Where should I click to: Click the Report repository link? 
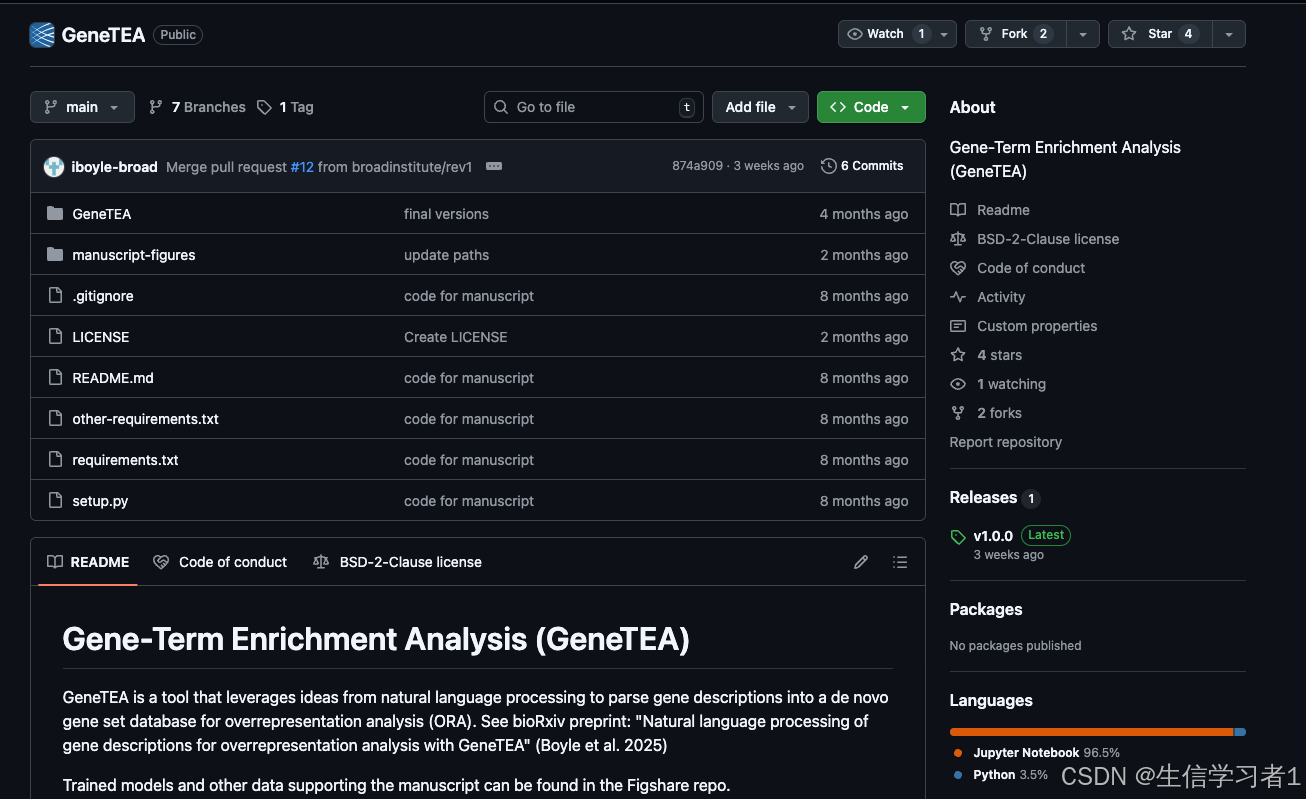click(1005, 442)
